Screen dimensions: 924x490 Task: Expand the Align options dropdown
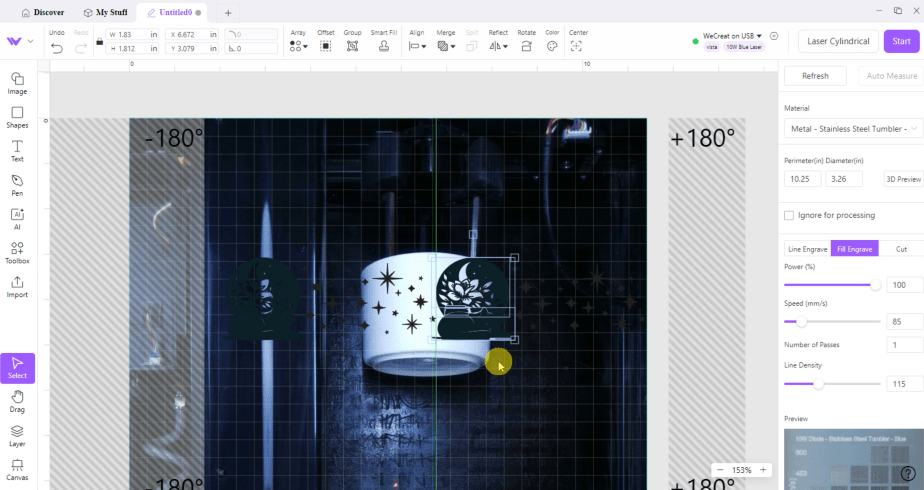pos(417,46)
